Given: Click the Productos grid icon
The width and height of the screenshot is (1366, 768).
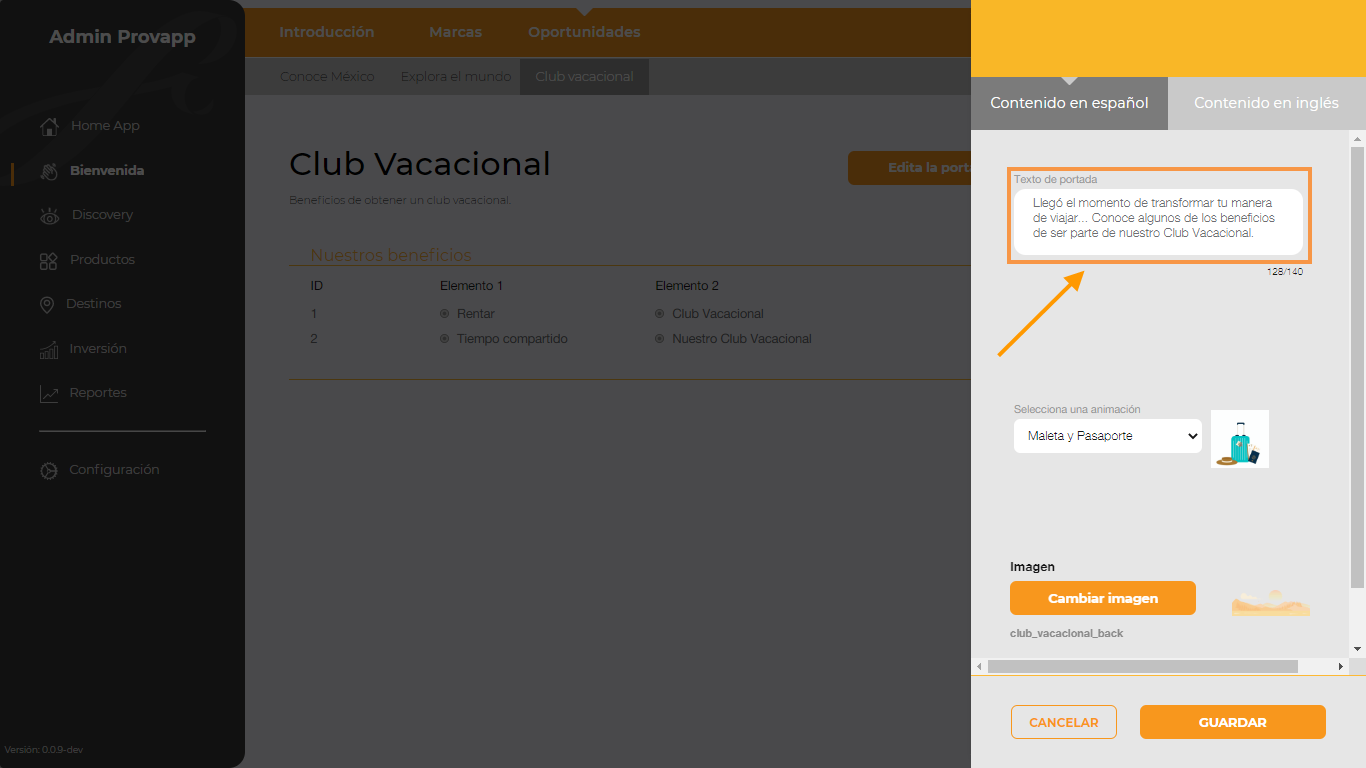Looking at the screenshot, I should [x=48, y=260].
